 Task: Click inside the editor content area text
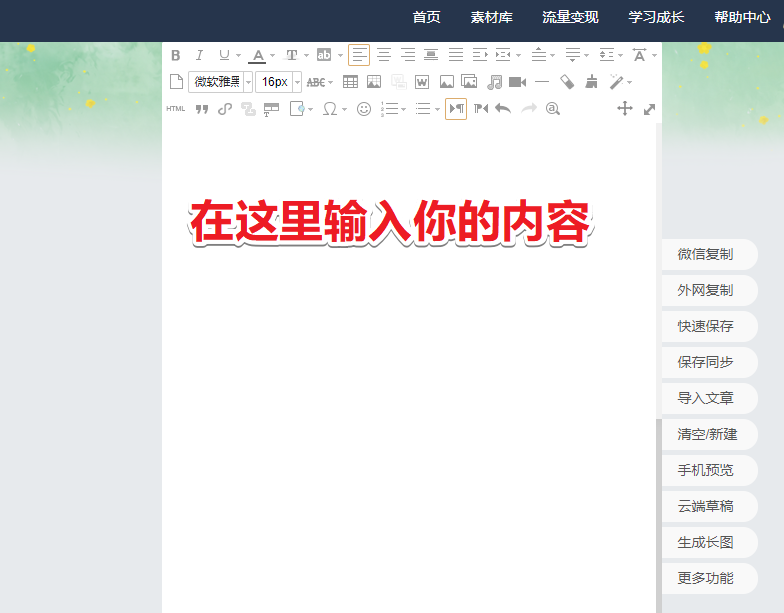(x=390, y=222)
